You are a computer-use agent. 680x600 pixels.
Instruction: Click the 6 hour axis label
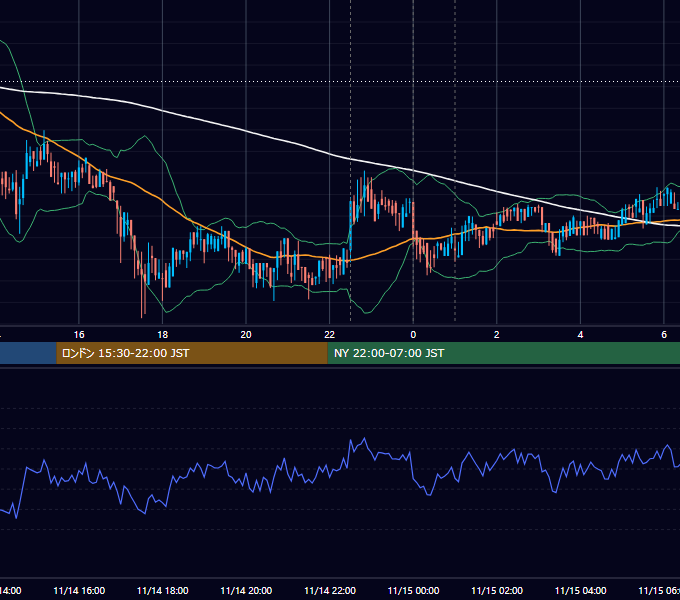tap(664, 335)
